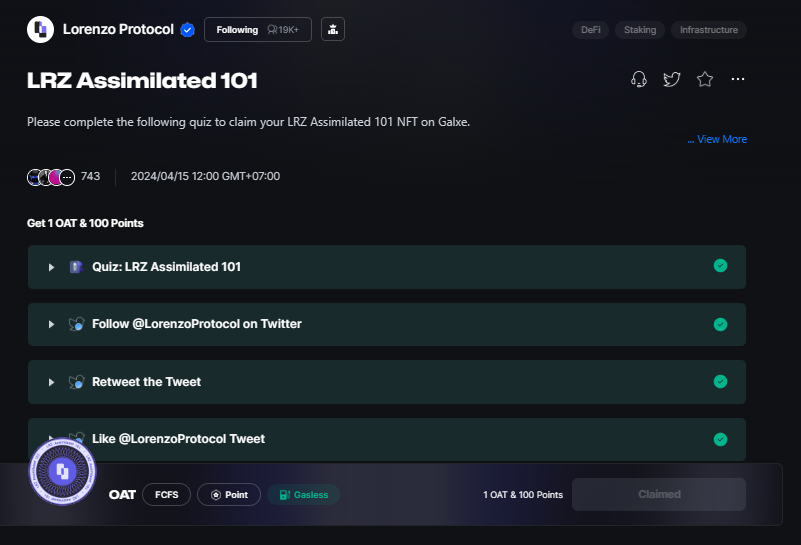Click the Lorenzo Protocol logo avatar
This screenshot has height=545, width=801.
pos(40,30)
